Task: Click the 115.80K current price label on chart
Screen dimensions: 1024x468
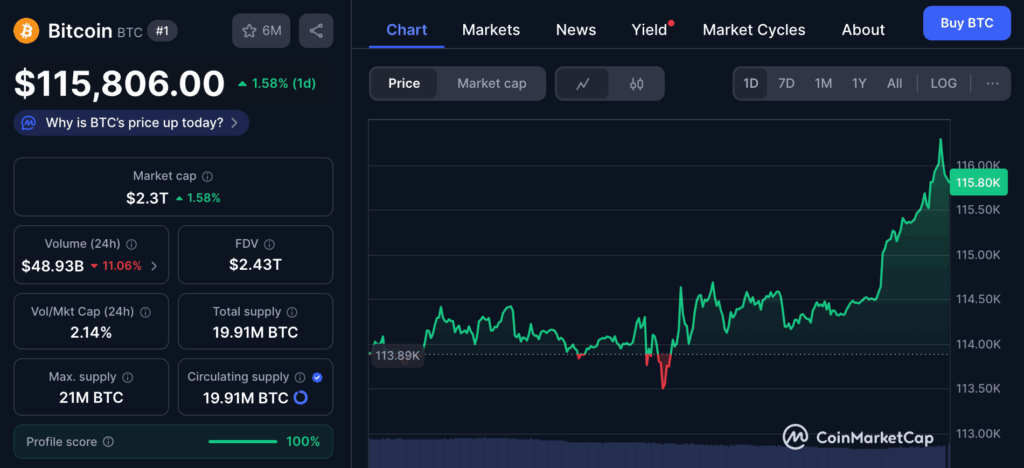Action: 977,183
